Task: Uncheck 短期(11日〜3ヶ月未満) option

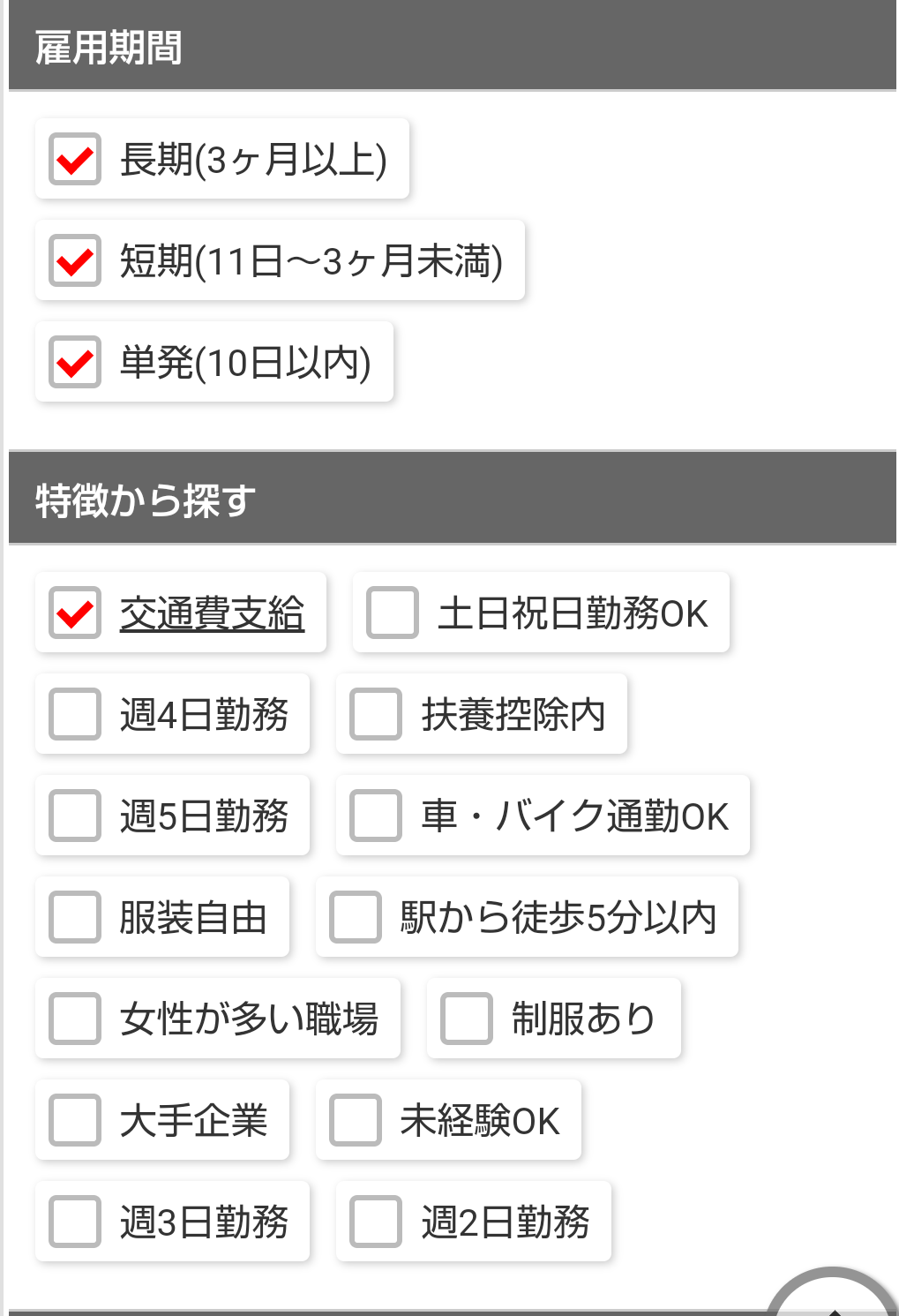Action: click(75, 261)
